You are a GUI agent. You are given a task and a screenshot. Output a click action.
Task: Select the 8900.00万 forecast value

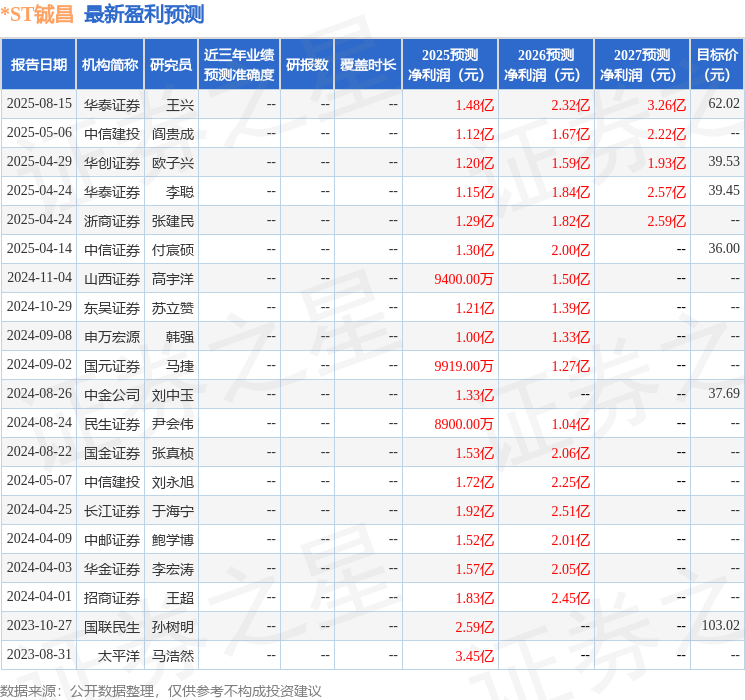coord(464,424)
